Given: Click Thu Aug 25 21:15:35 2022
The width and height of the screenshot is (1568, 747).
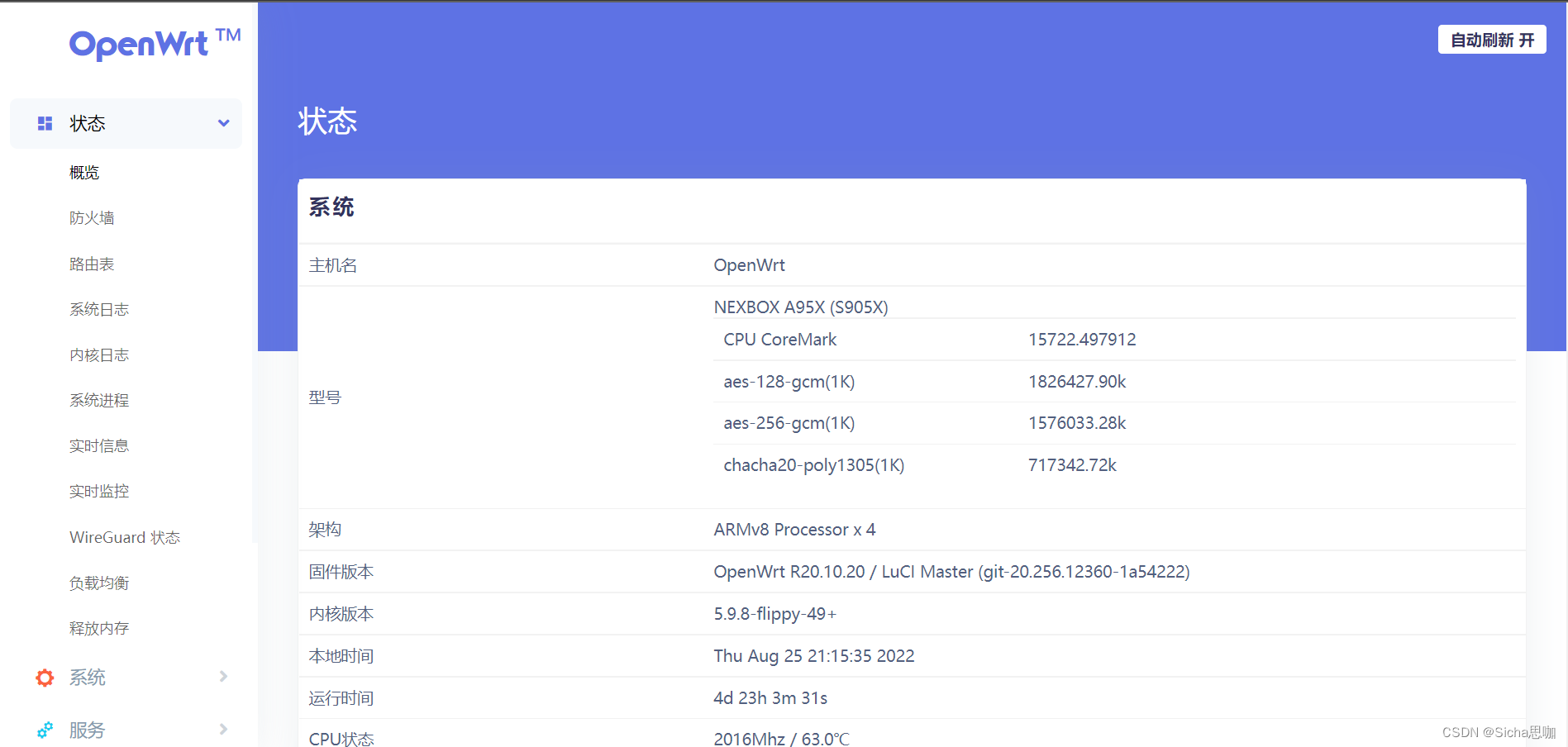Looking at the screenshot, I should [x=814, y=656].
